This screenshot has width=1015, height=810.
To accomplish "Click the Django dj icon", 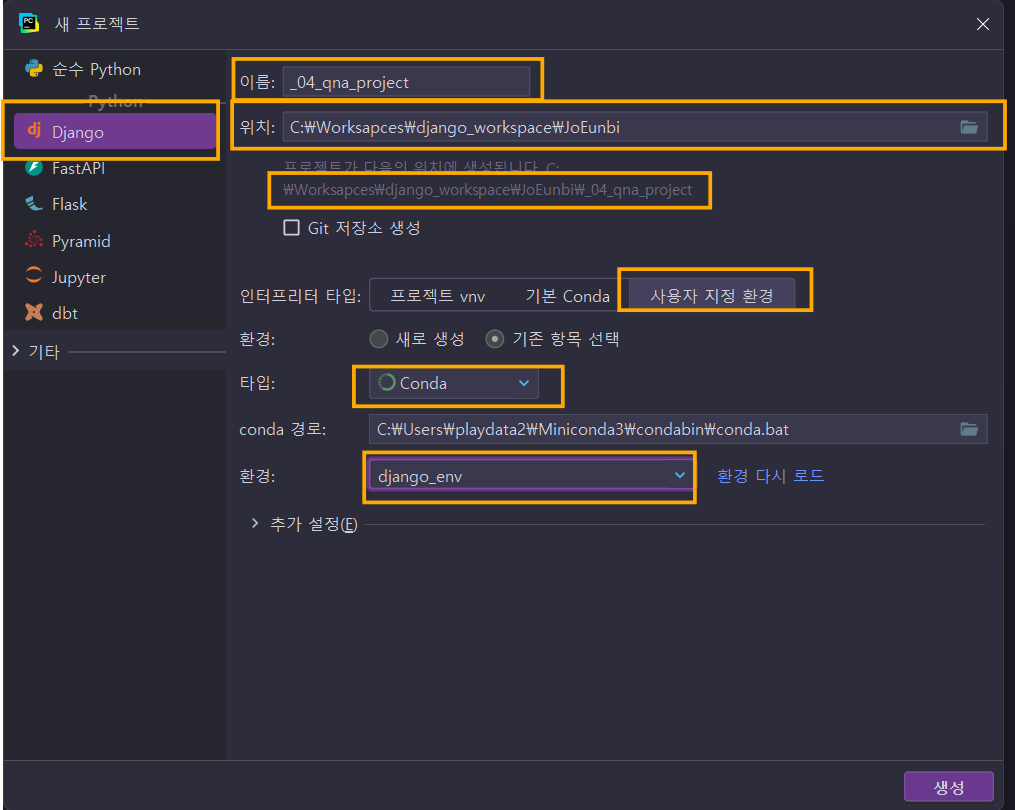I will click(34, 130).
